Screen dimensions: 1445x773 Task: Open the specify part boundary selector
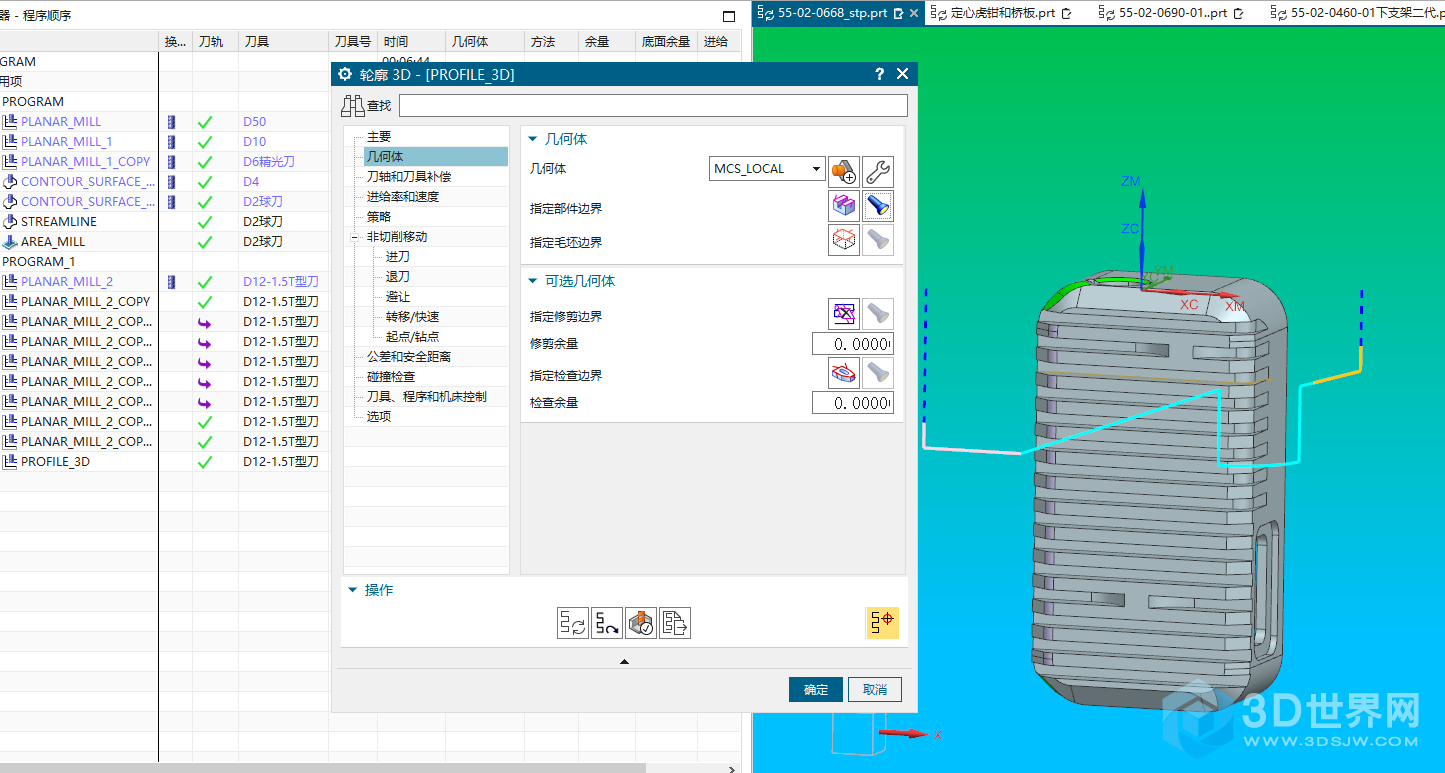(845, 207)
